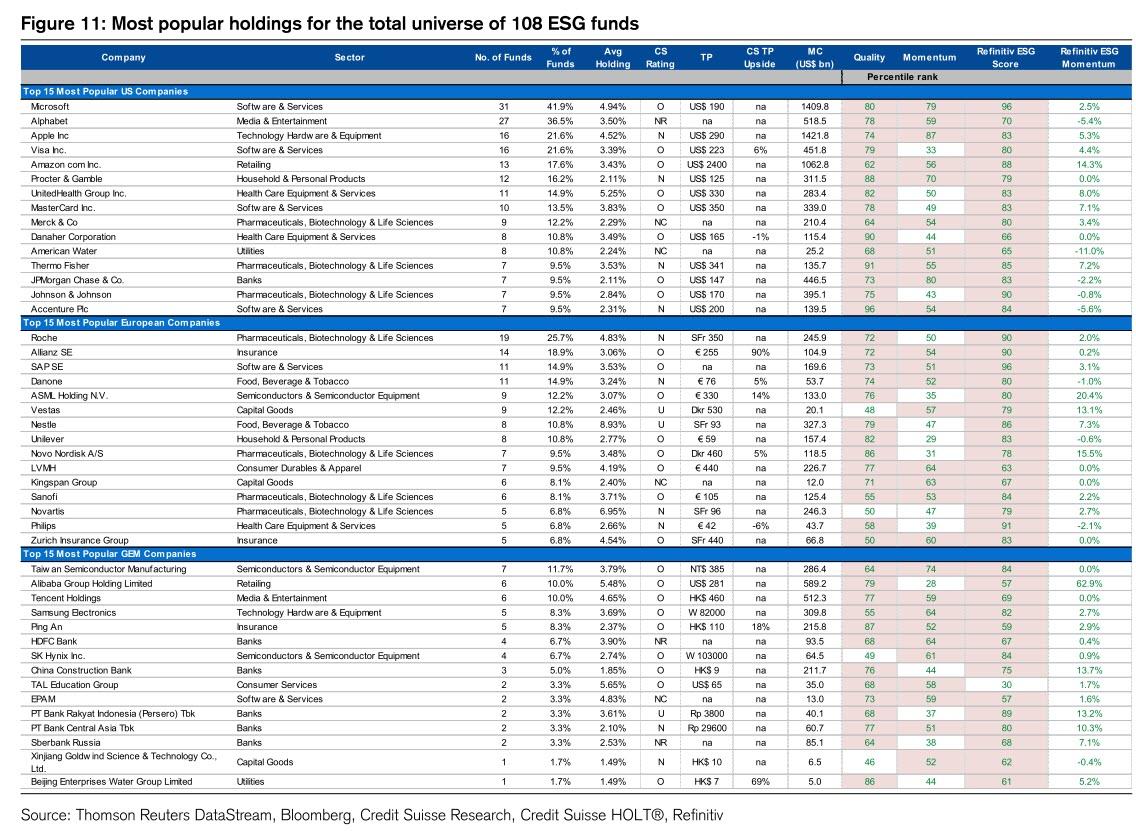Click the Microsoft company name
The image size is (1136, 831).
coord(50,106)
